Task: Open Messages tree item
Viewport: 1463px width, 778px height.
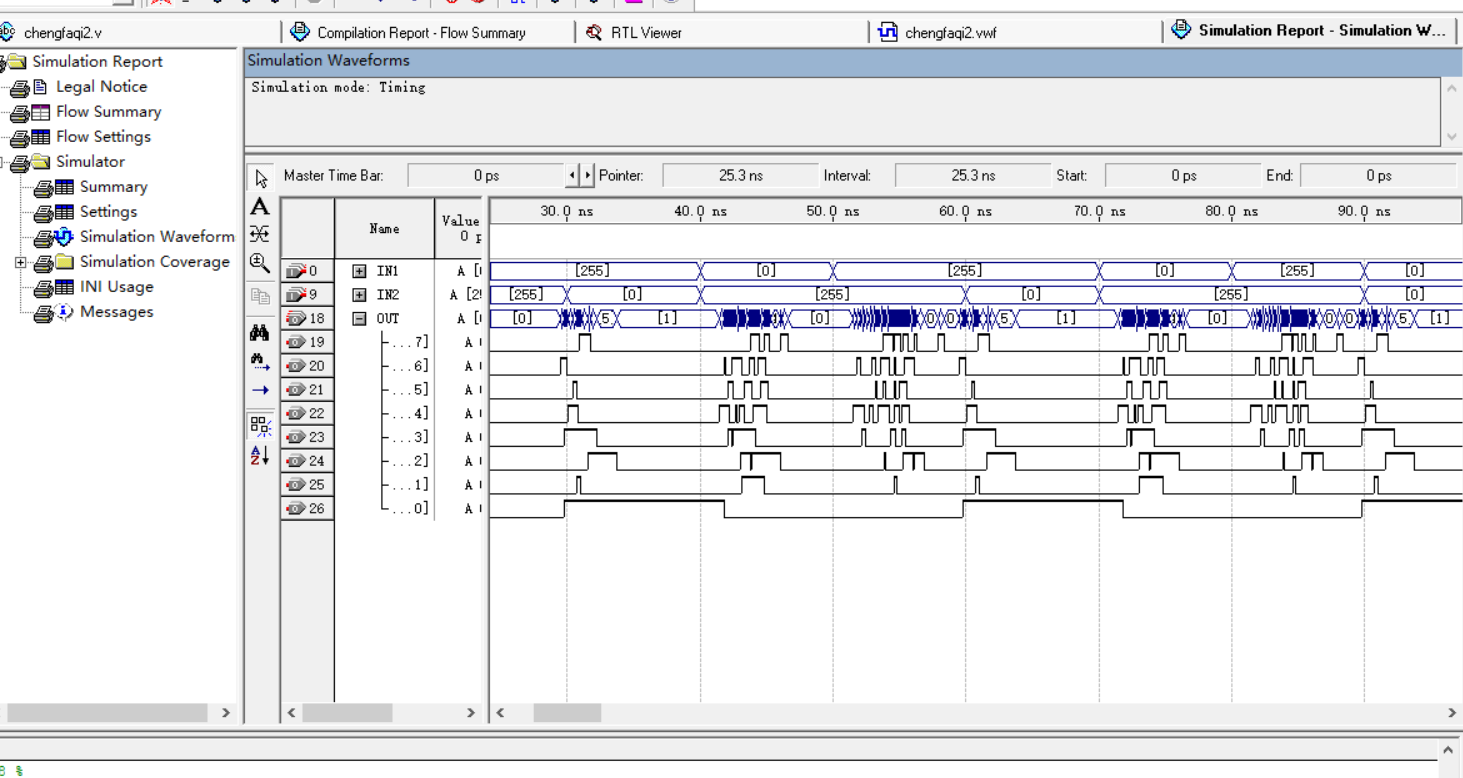Action: click(x=116, y=312)
